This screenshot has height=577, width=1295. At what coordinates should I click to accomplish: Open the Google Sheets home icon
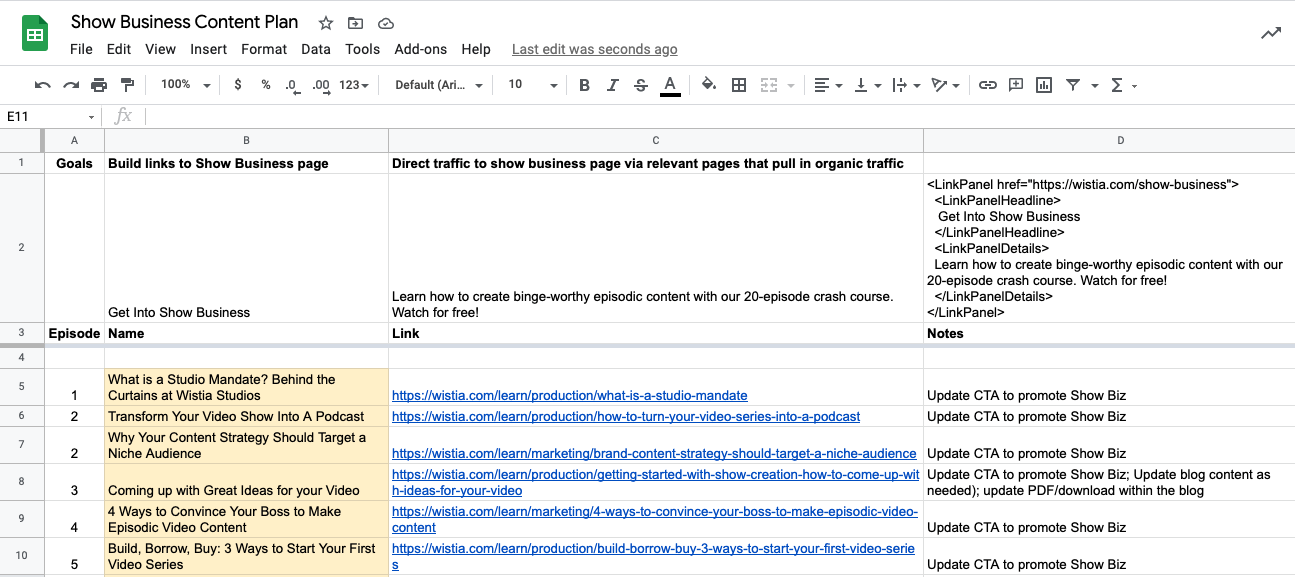click(x=36, y=35)
